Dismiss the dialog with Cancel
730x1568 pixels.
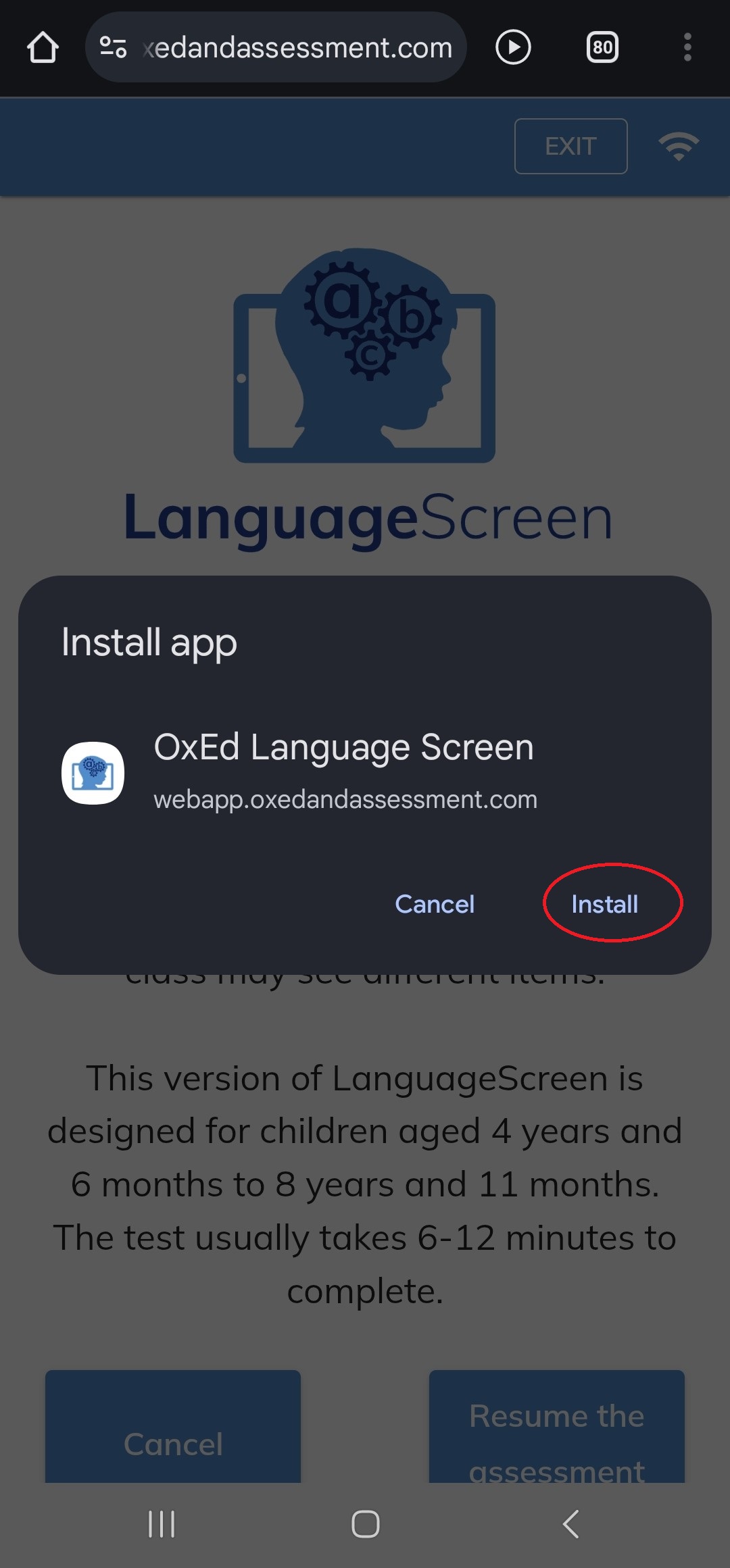435,904
